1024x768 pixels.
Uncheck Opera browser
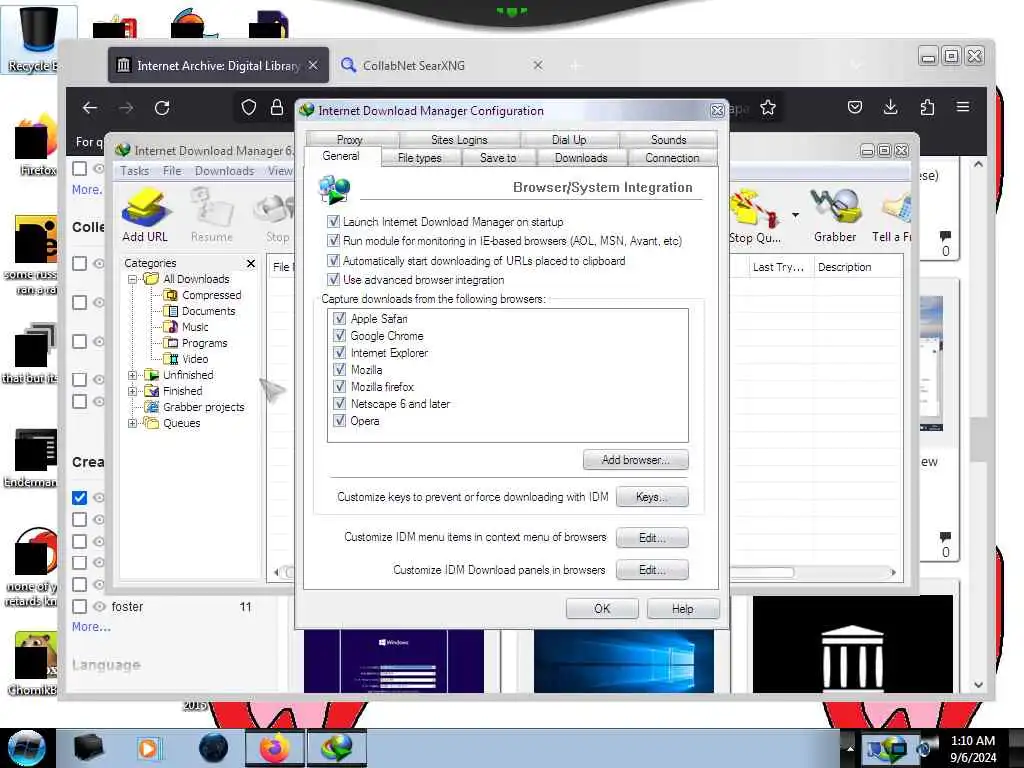pyautogui.click(x=340, y=421)
